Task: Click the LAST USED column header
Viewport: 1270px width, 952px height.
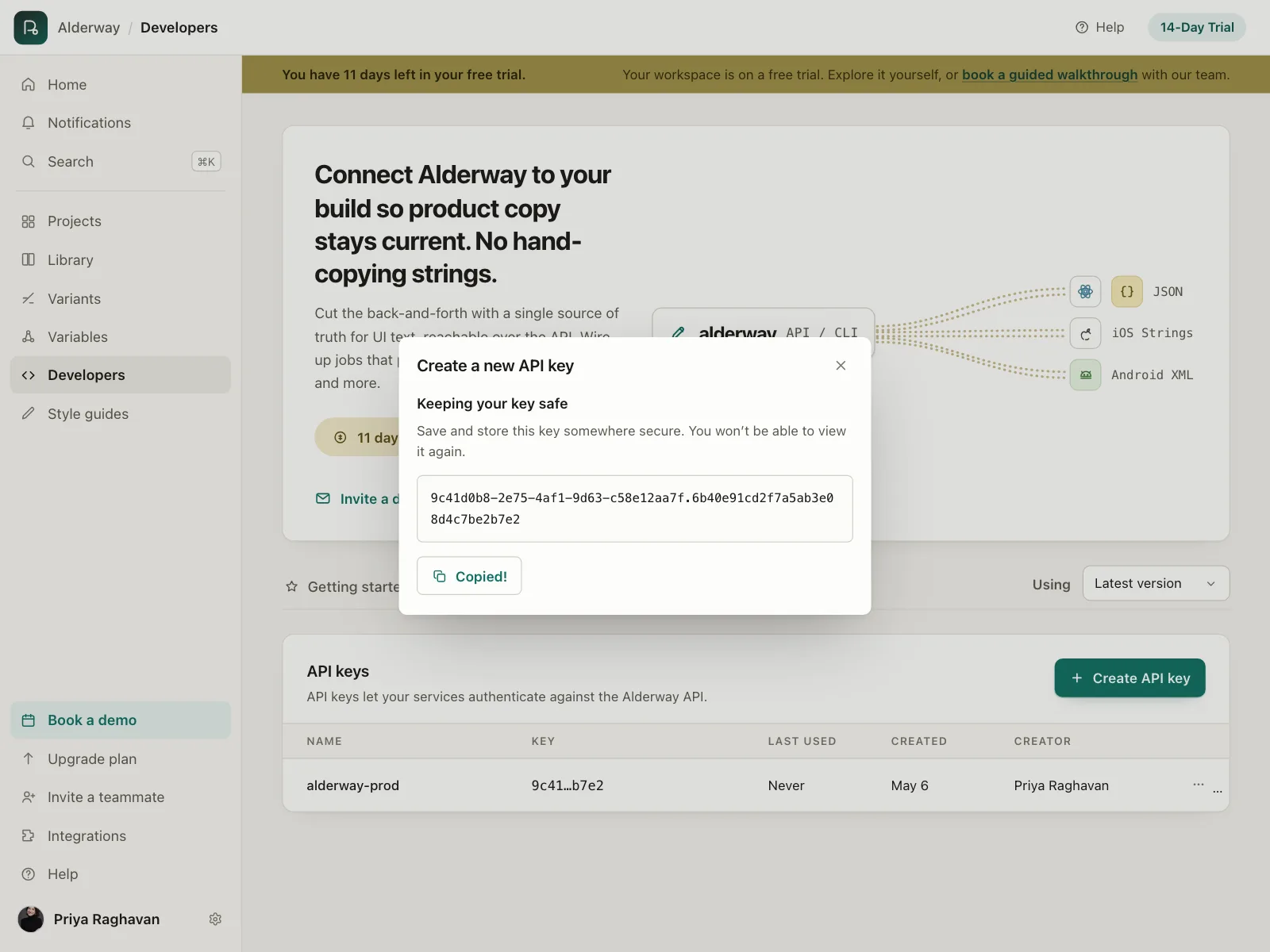Action: pos(802,741)
